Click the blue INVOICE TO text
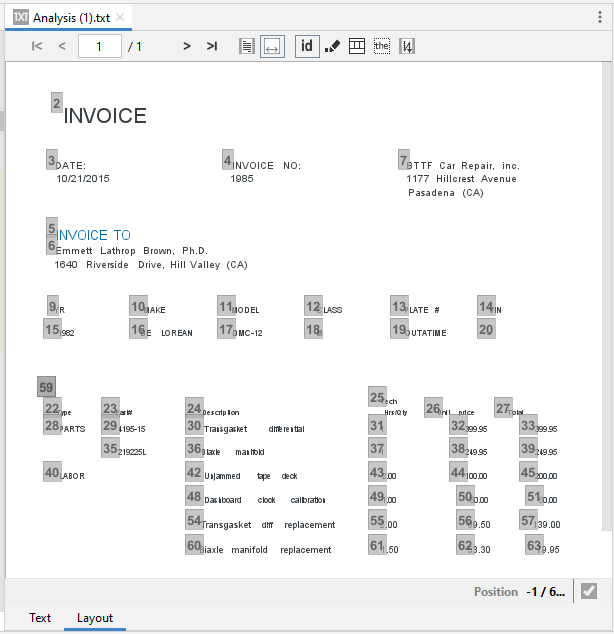This screenshot has height=634, width=614. 94,235
